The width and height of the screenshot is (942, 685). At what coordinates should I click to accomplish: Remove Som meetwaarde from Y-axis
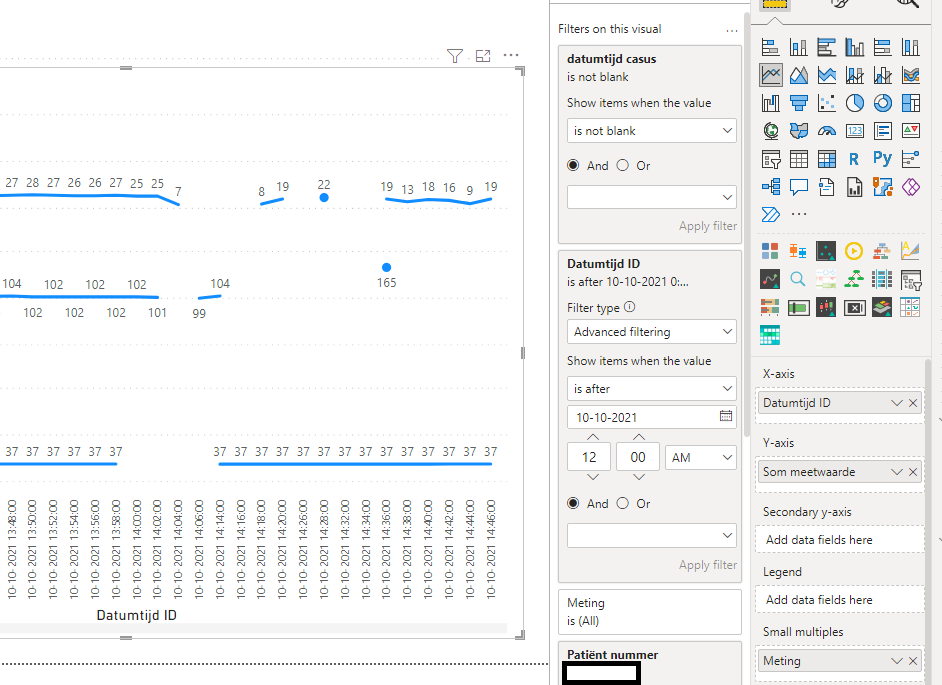point(913,472)
